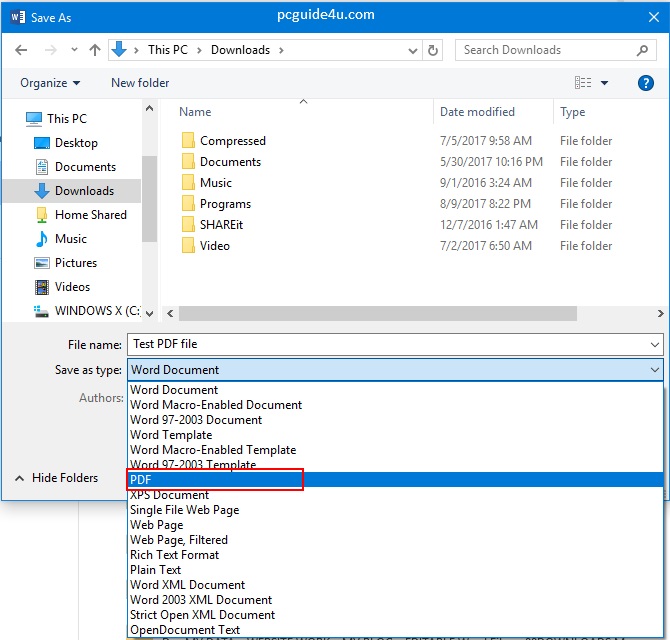Select Pictures in the navigation pane
This screenshot has height=640, width=670.
point(76,263)
